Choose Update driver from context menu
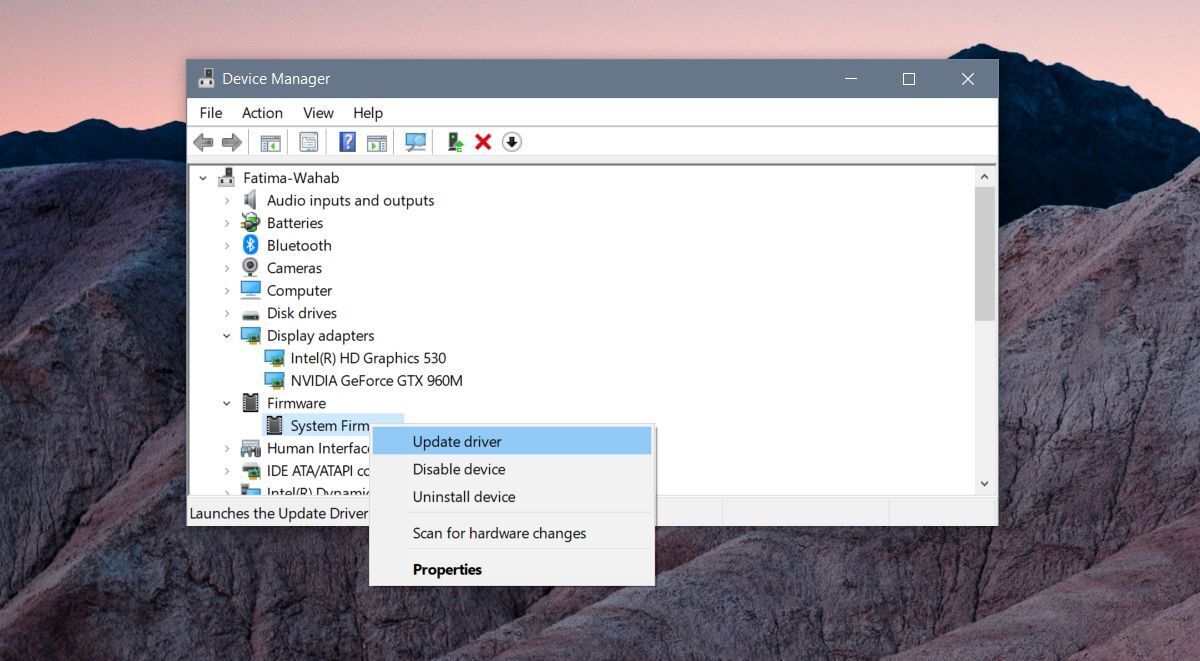The height and width of the screenshot is (661, 1200). pos(457,441)
